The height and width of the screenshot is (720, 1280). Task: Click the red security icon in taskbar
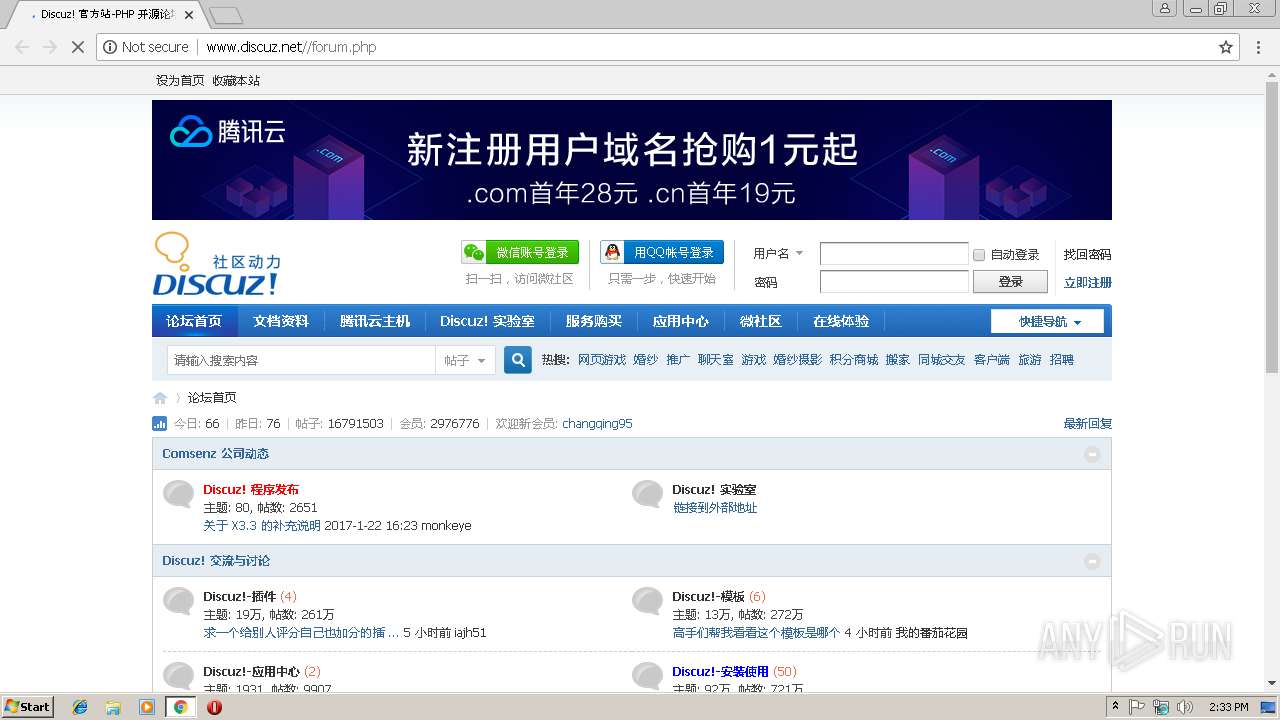tap(214, 707)
